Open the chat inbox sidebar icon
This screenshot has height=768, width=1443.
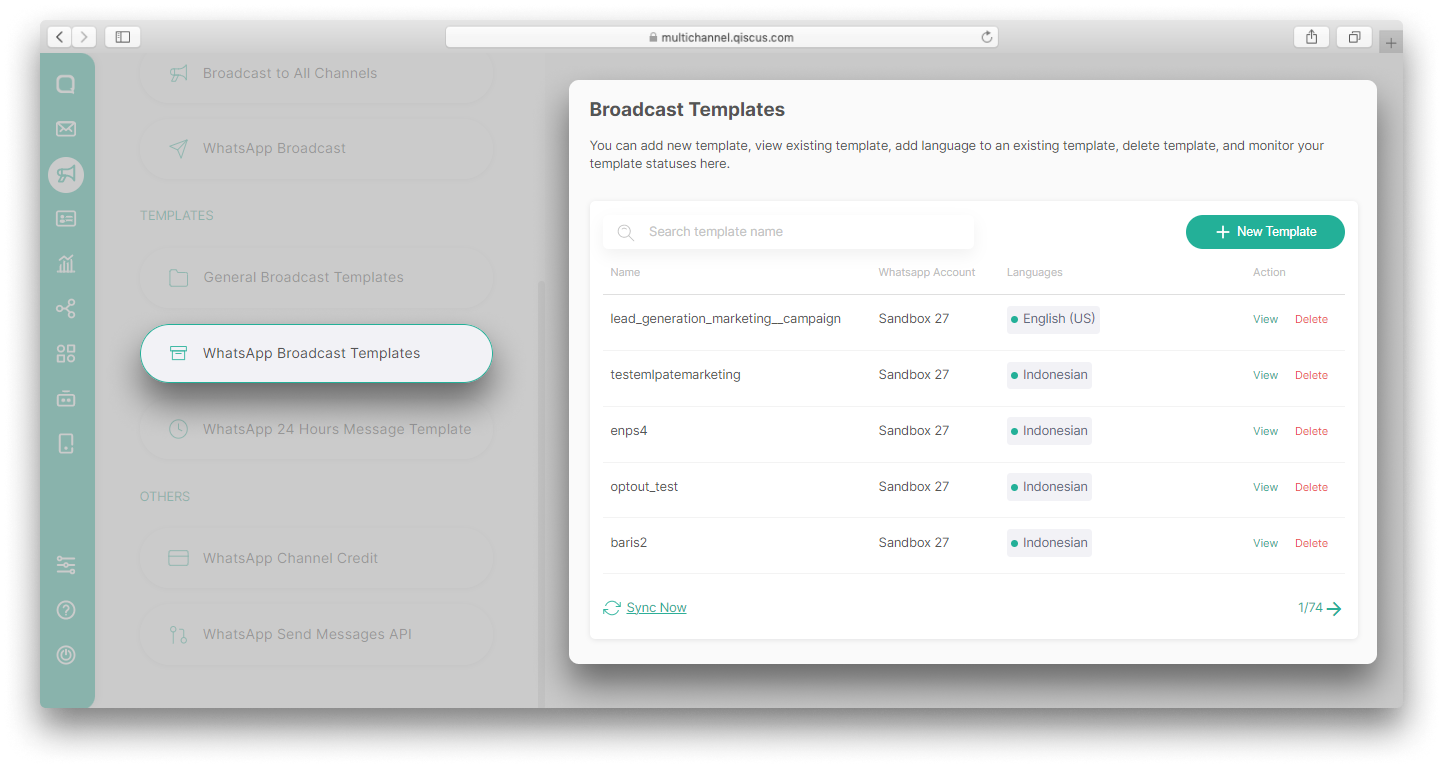click(x=66, y=84)
